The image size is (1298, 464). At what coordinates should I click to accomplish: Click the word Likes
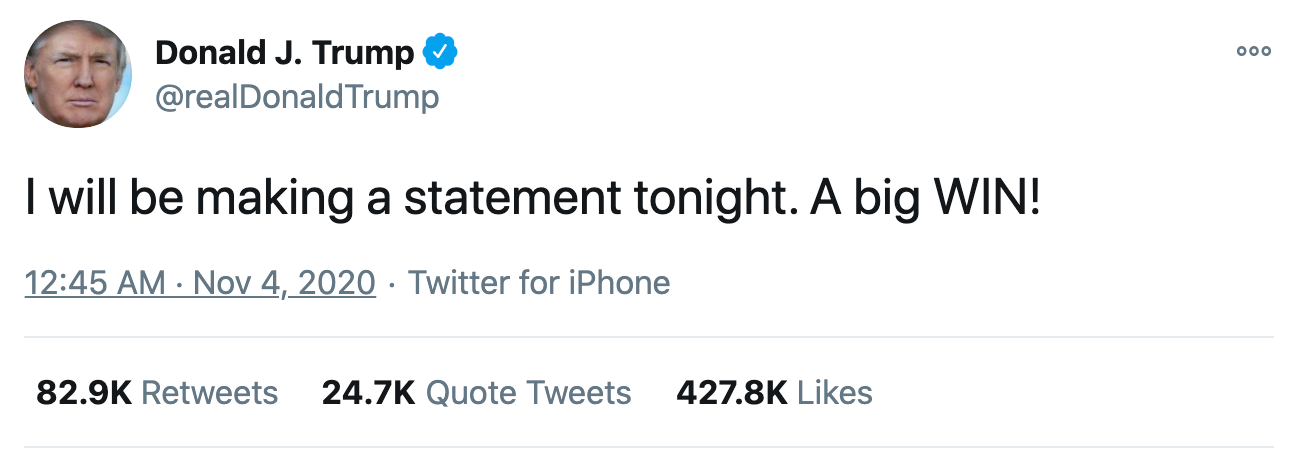pos(835,393)
